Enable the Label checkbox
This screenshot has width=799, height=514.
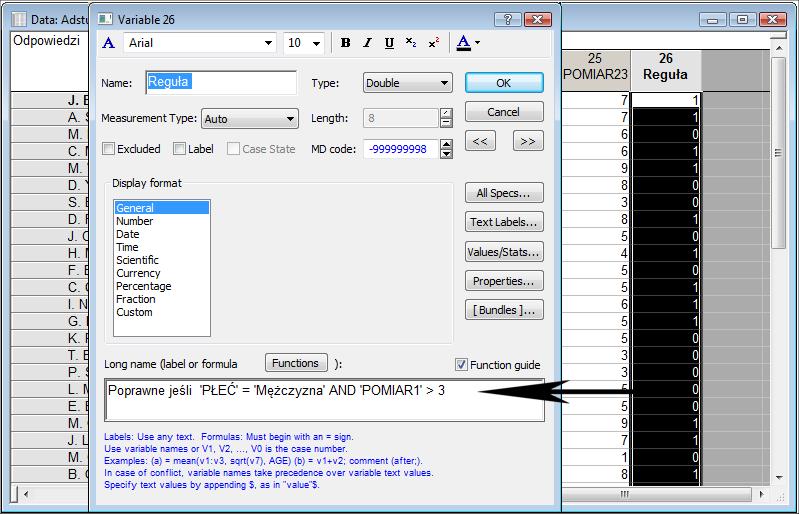click(x=179, y=149)
